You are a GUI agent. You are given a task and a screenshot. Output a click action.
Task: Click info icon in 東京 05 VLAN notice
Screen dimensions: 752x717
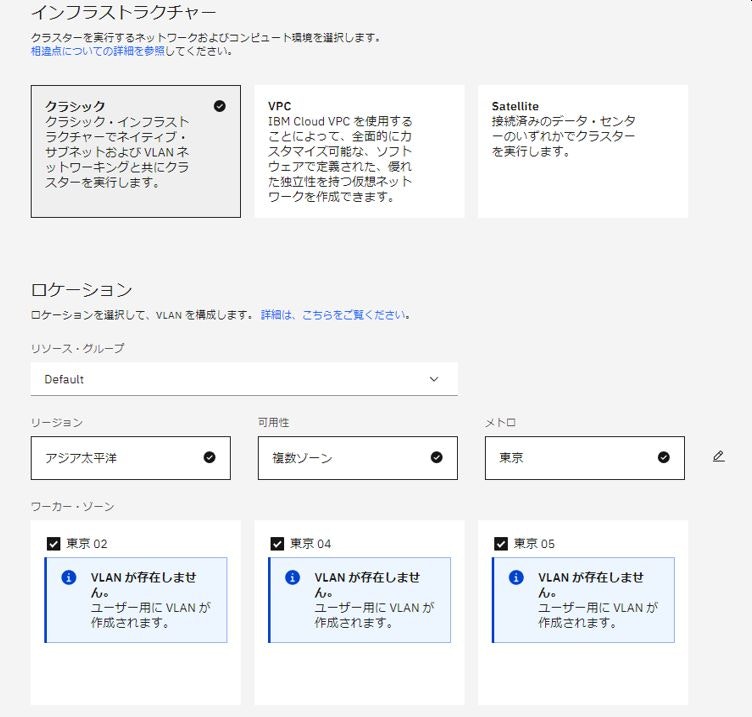[516, 577]
